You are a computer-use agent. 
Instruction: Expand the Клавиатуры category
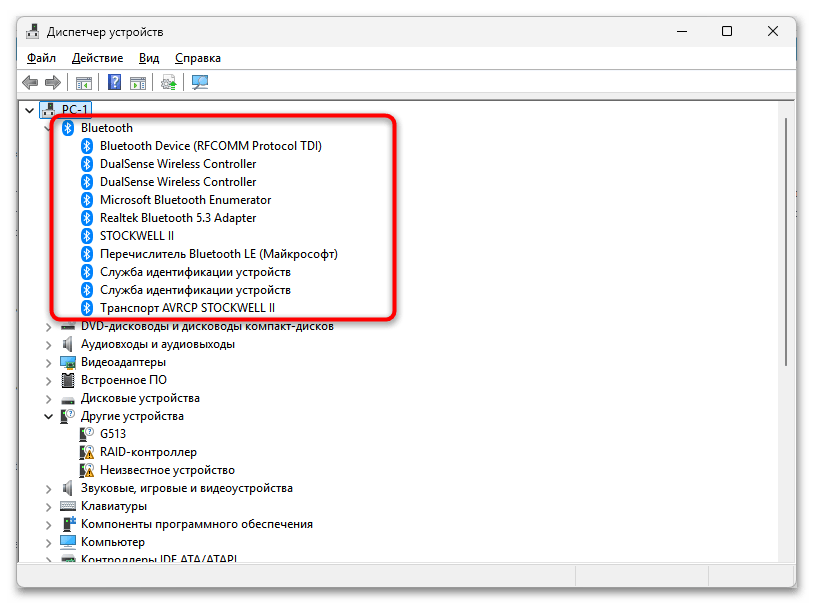[x=49, y=507]
